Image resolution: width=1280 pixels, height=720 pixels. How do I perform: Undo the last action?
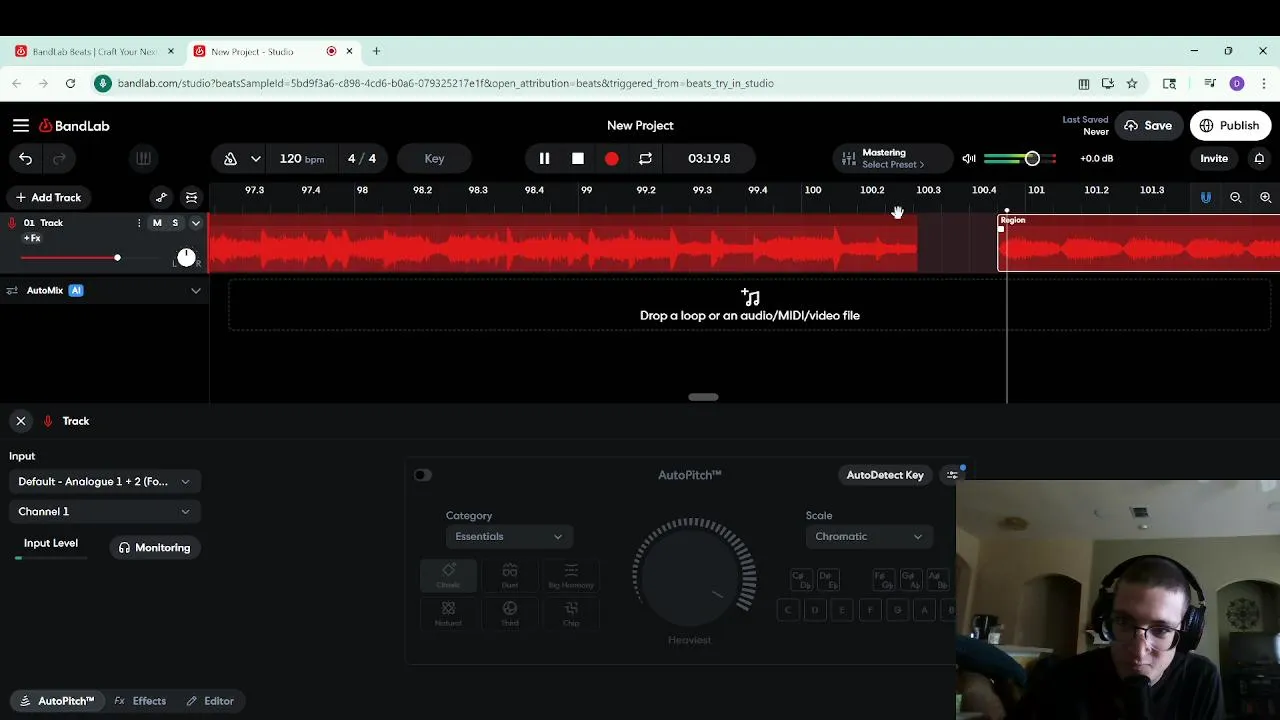pyautogui.click(x=26, y=158)
